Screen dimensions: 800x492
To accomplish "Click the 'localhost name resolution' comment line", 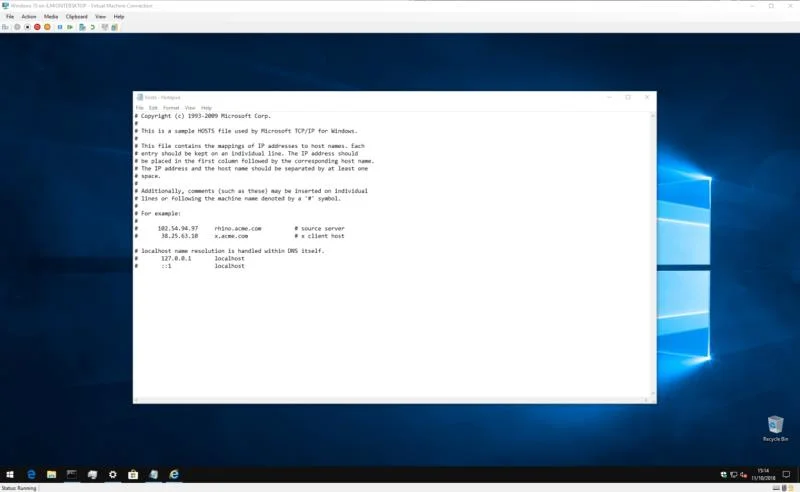I will (230, 251).
